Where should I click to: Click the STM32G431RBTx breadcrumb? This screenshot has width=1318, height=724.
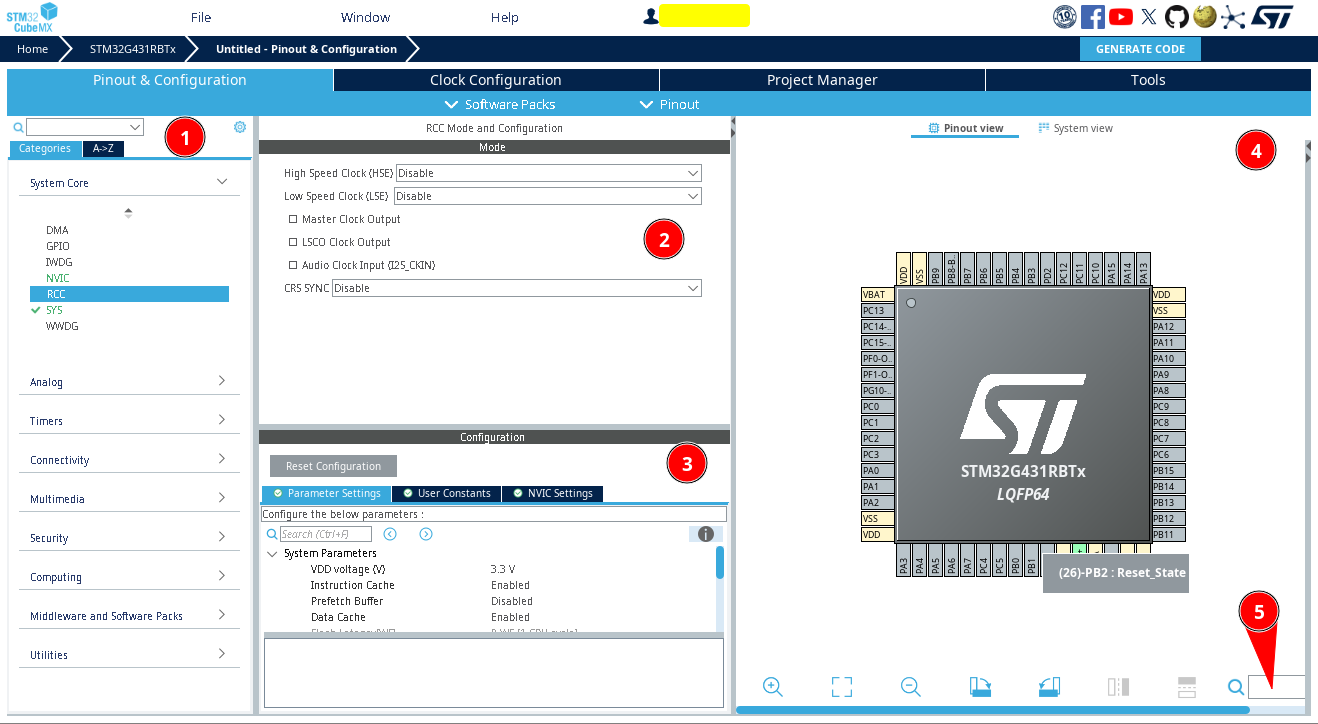tap(132, 49)
